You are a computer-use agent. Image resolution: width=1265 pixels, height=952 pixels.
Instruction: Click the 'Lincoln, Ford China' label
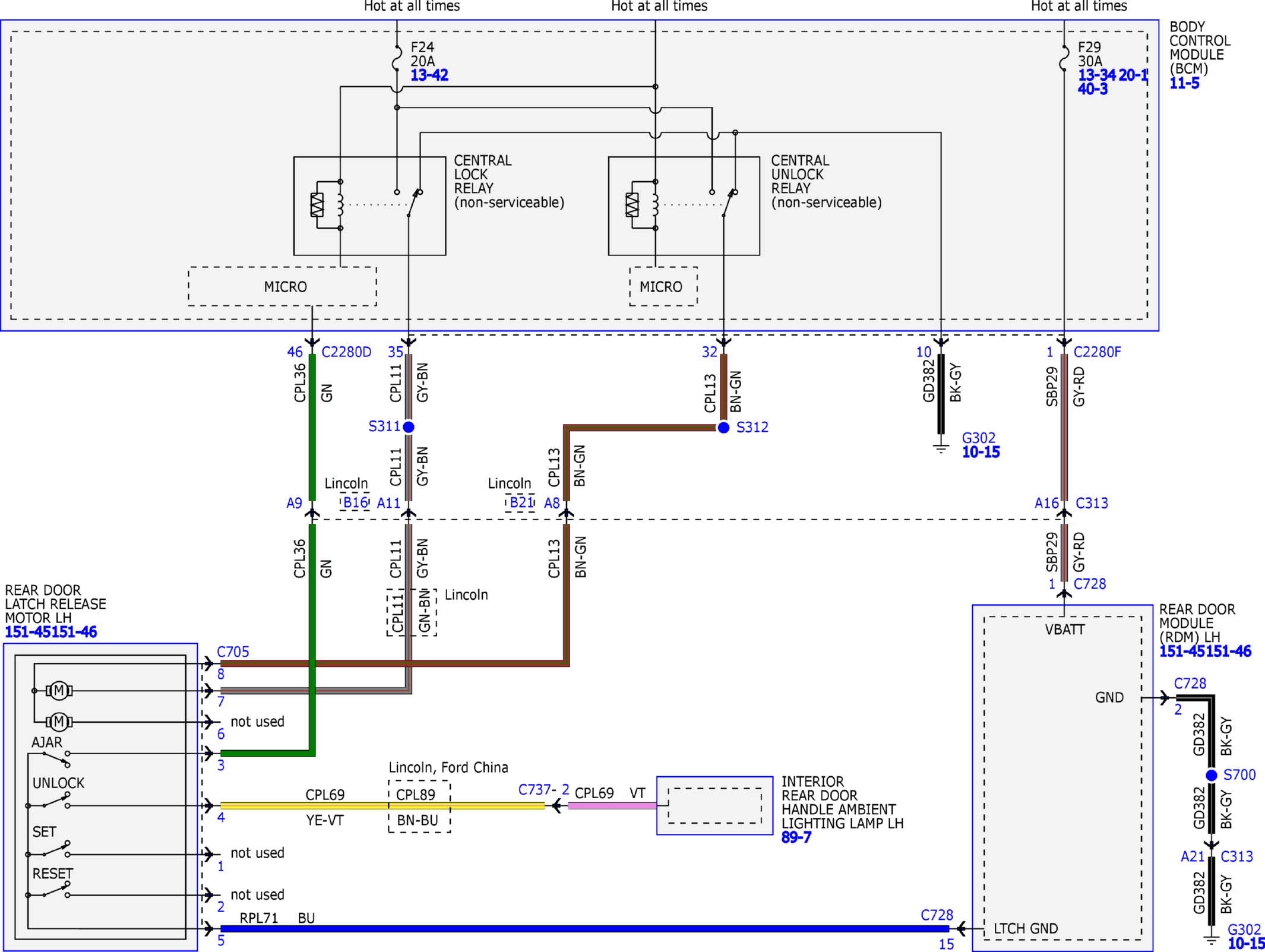tap(448, 767)
